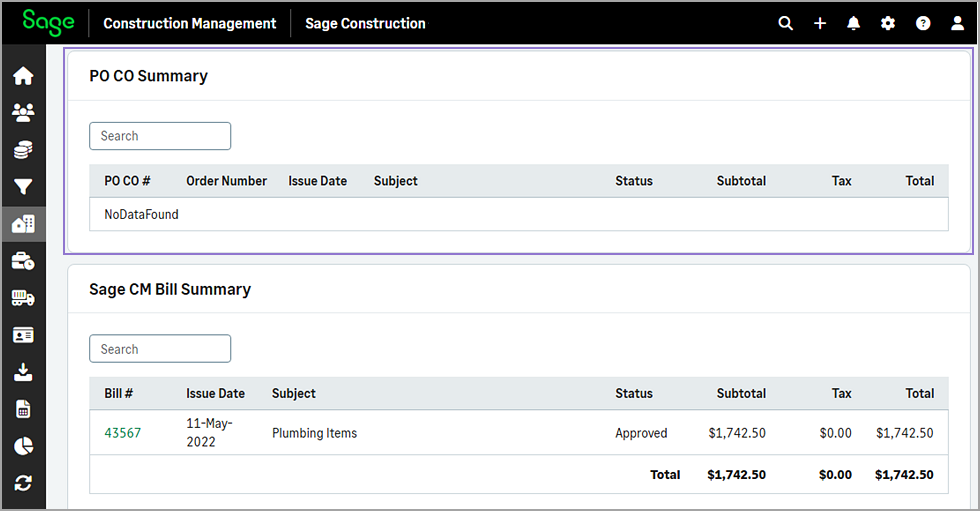980x511 pixels.
Task: Open the coins stack icon in sidebar
Action: 23,150
